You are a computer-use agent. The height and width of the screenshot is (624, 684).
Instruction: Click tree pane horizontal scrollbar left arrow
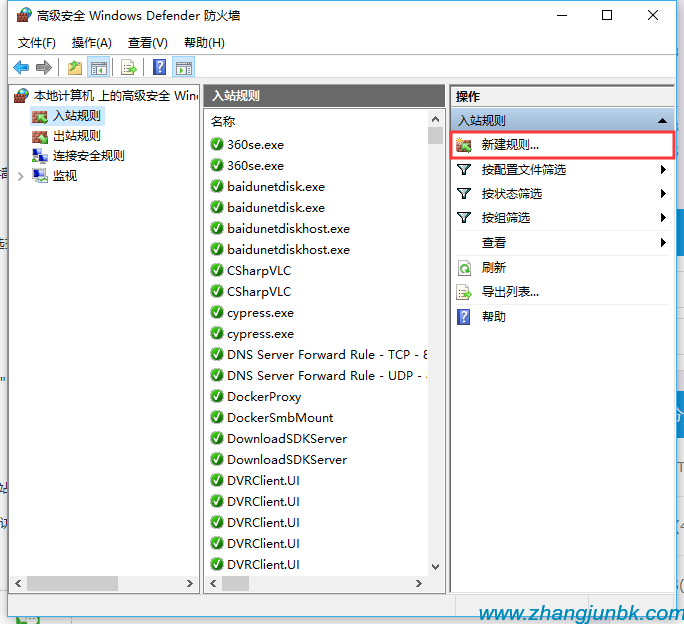pyautogui.click(x=18, y=583)
